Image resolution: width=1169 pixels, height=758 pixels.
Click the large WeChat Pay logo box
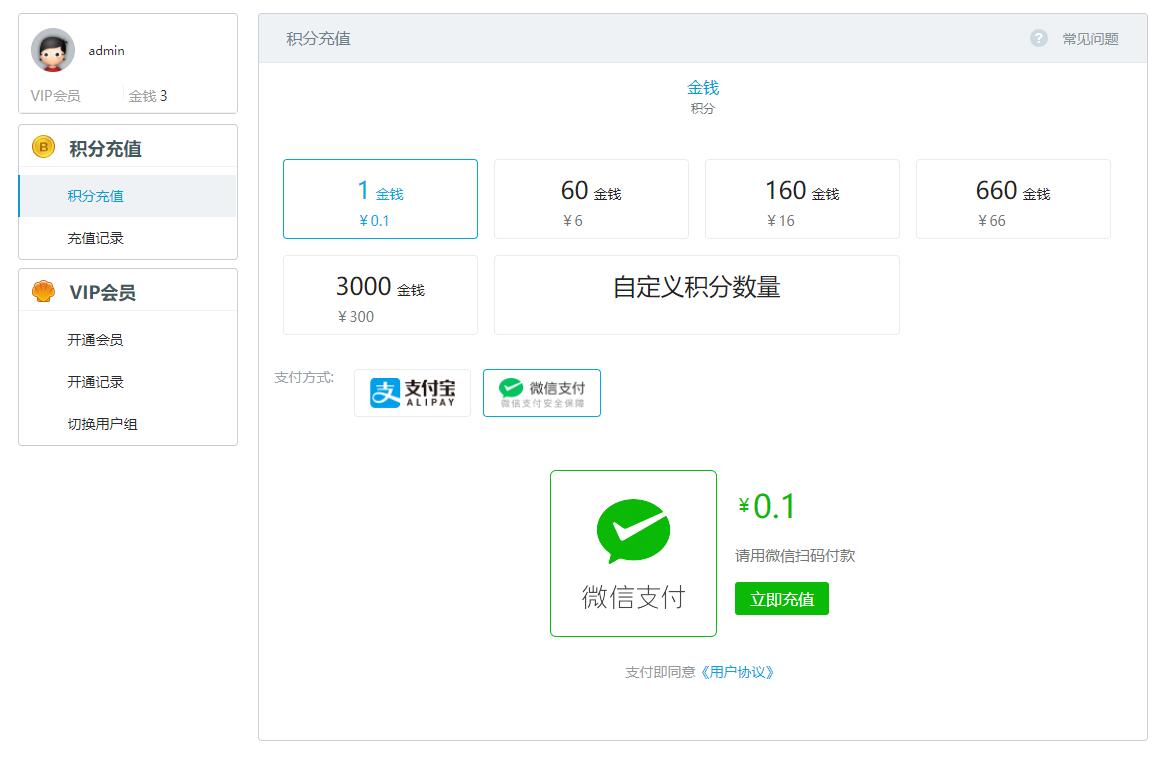[633, 553]
